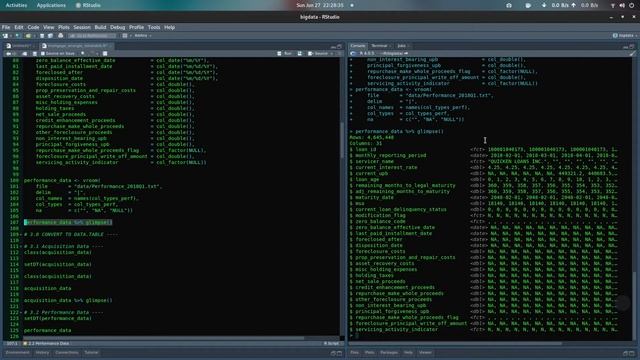Open the Applications menu in top bar
This screenshot has width=640, height=360.
click(51, 5)
